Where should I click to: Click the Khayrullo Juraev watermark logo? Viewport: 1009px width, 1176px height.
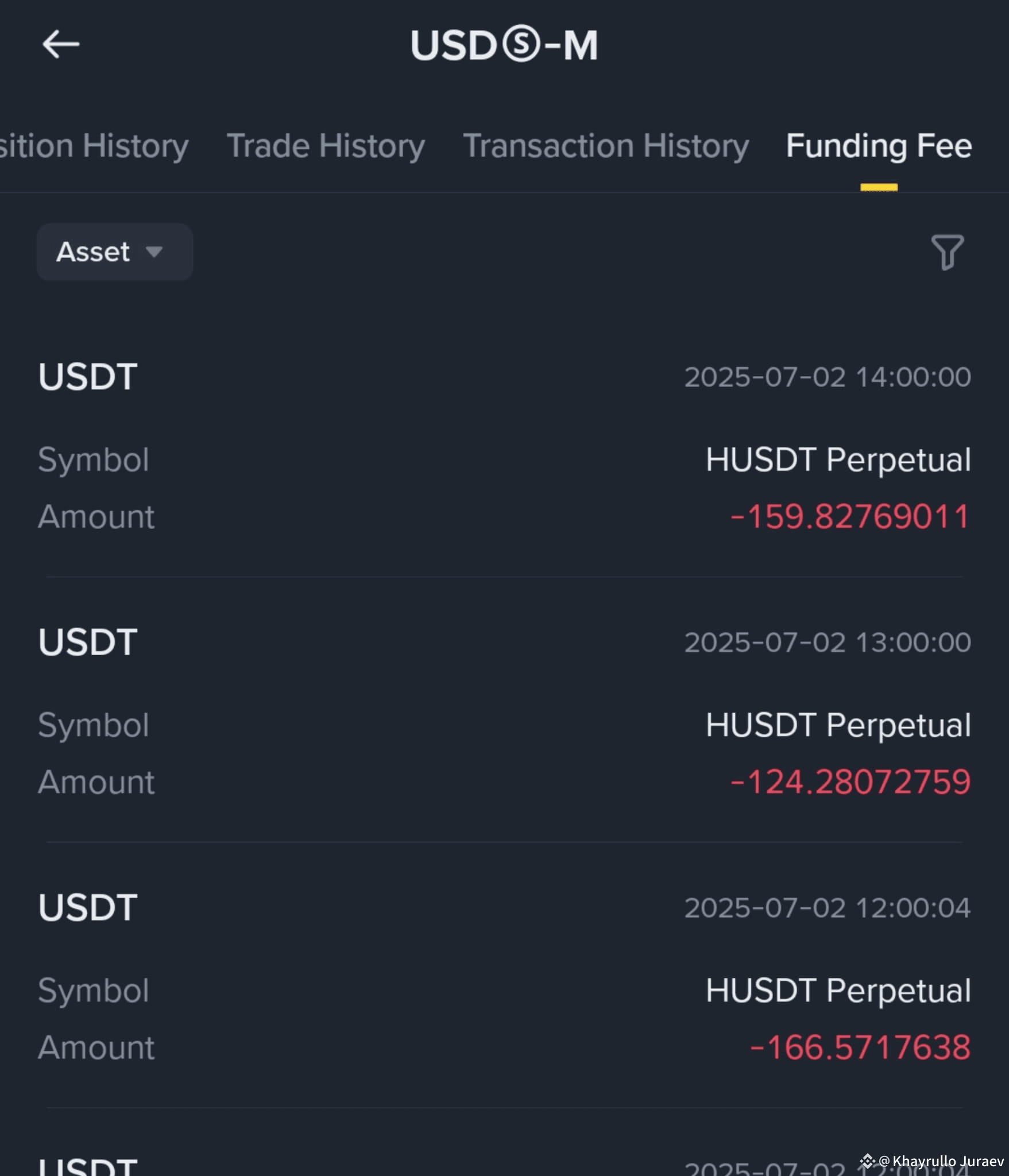pyautogui.click(x=867, y=1161)
